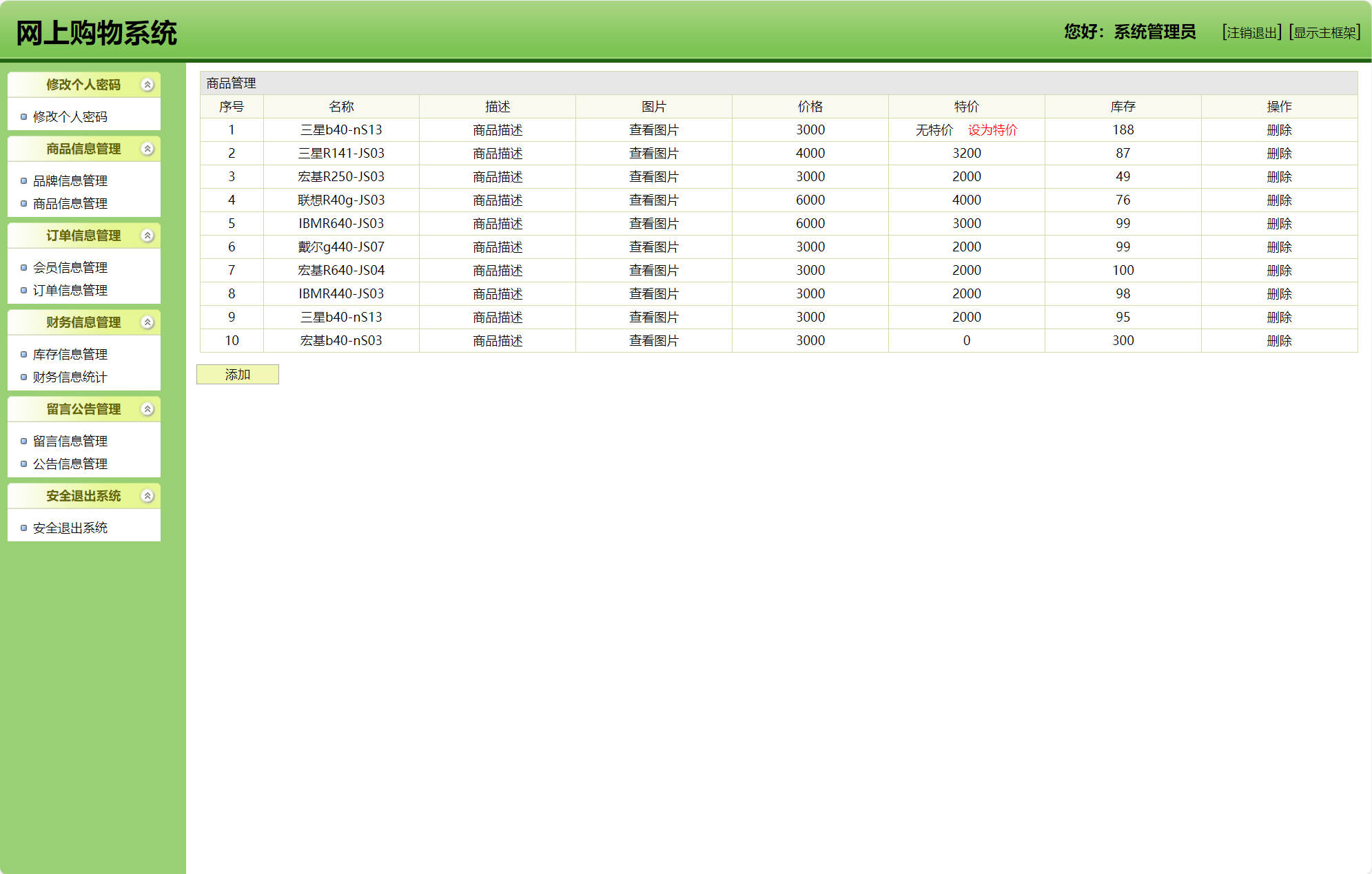Collapse the 留言公告管理 section chevron

point(147,409)
